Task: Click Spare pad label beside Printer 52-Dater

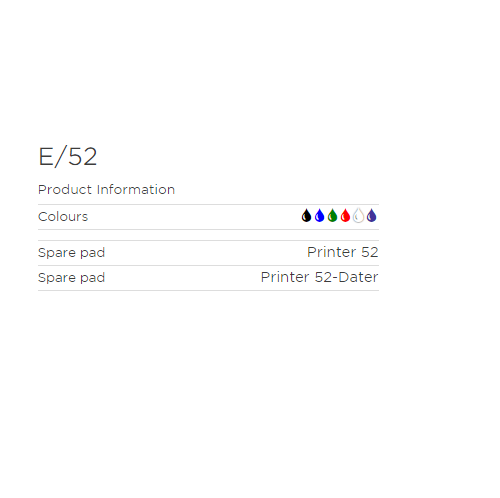Action: [71, 278]
